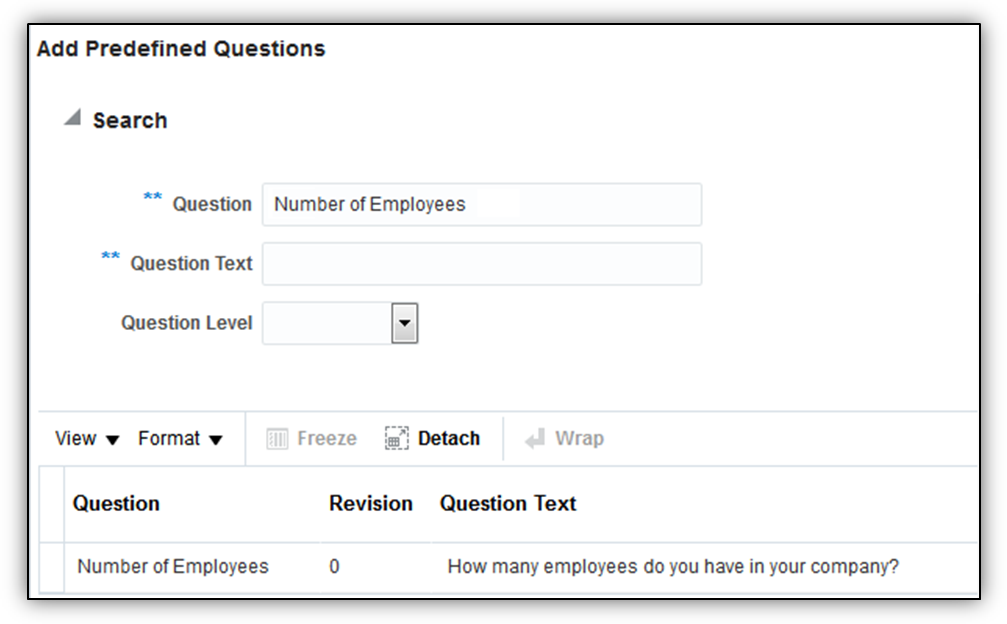
Task: Click the Question Level select box
Action: pos(327,323)
